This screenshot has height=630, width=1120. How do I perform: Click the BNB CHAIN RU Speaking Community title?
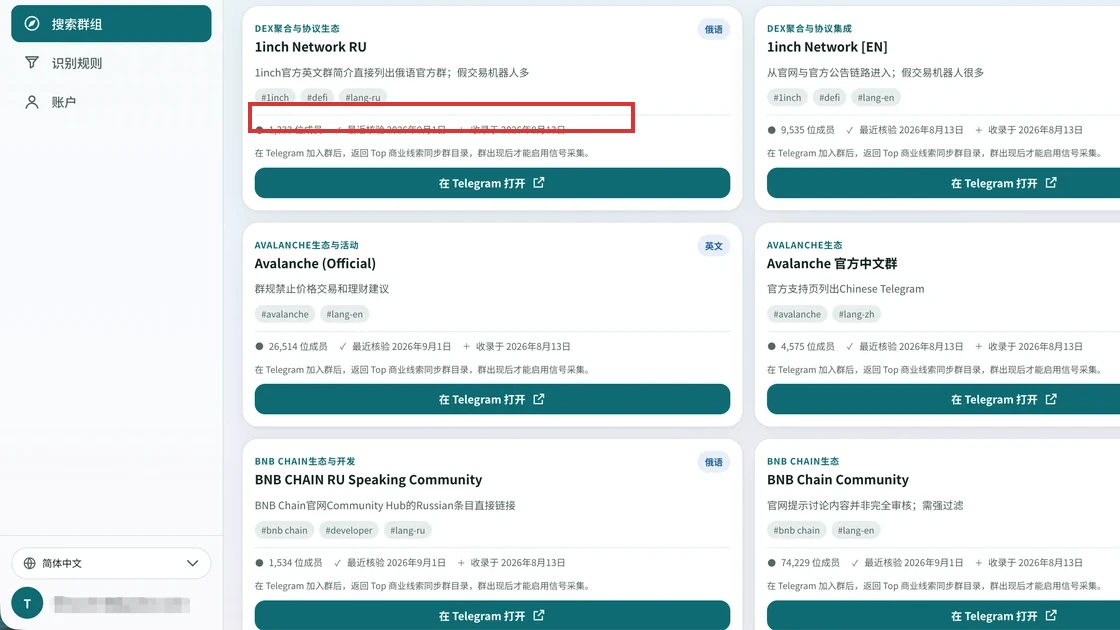point(369,479)
